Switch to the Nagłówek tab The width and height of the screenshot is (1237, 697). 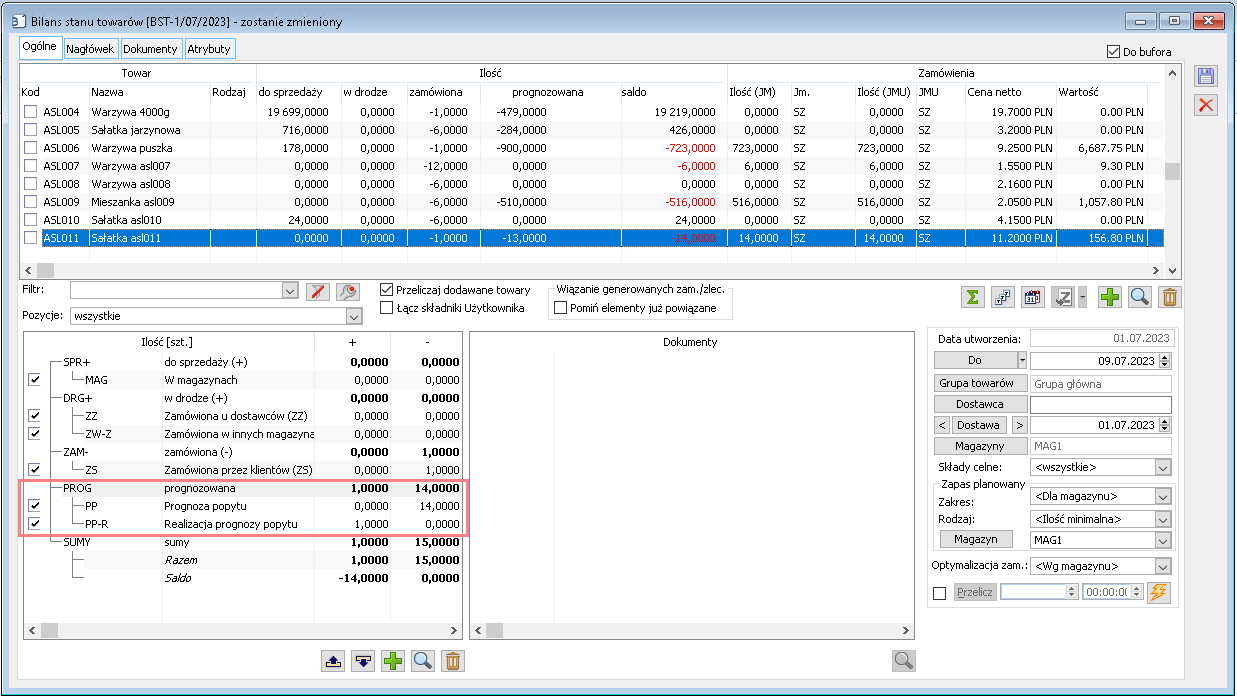point(90,49)
